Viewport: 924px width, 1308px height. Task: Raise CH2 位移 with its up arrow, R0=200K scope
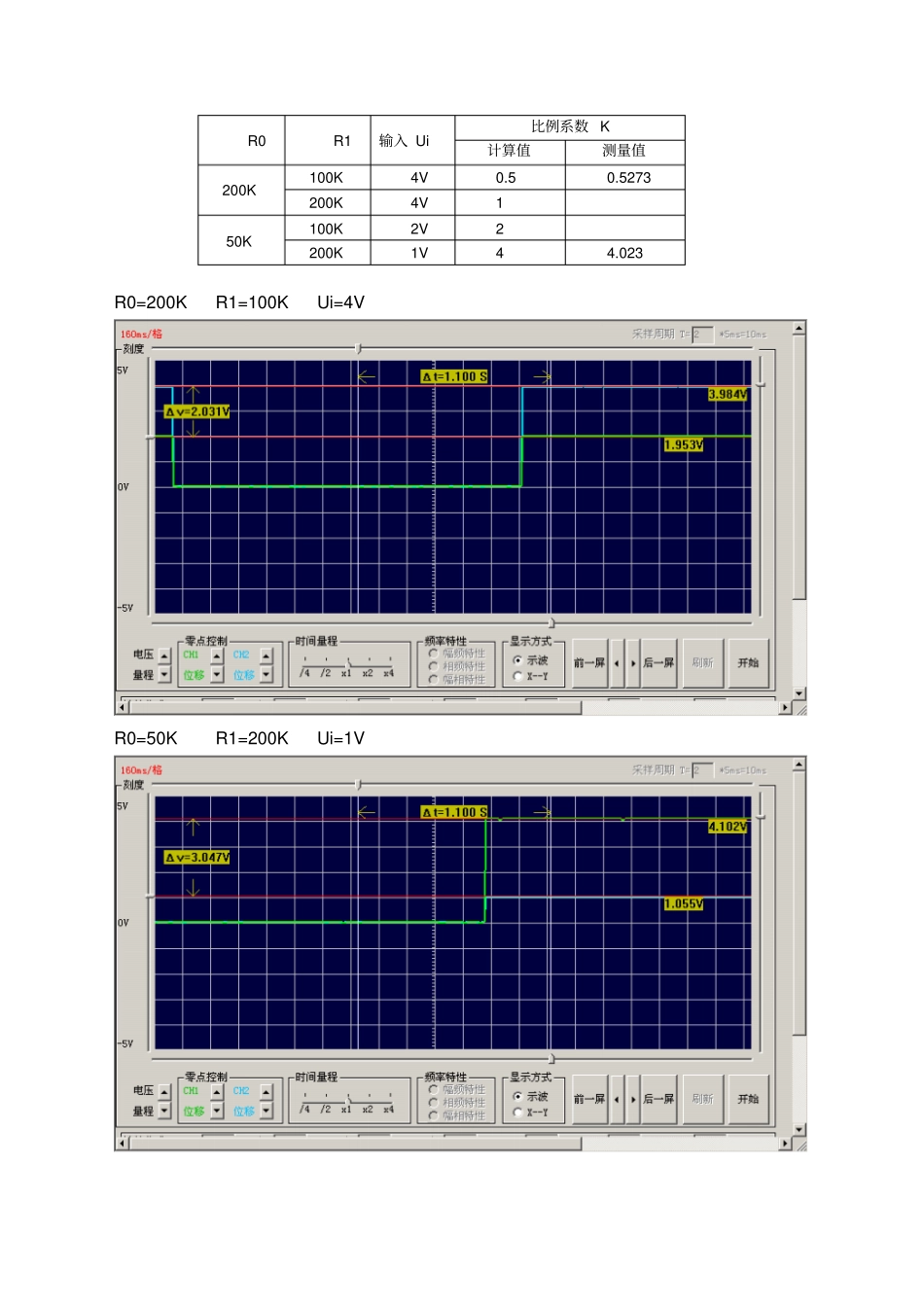point(267,655)
